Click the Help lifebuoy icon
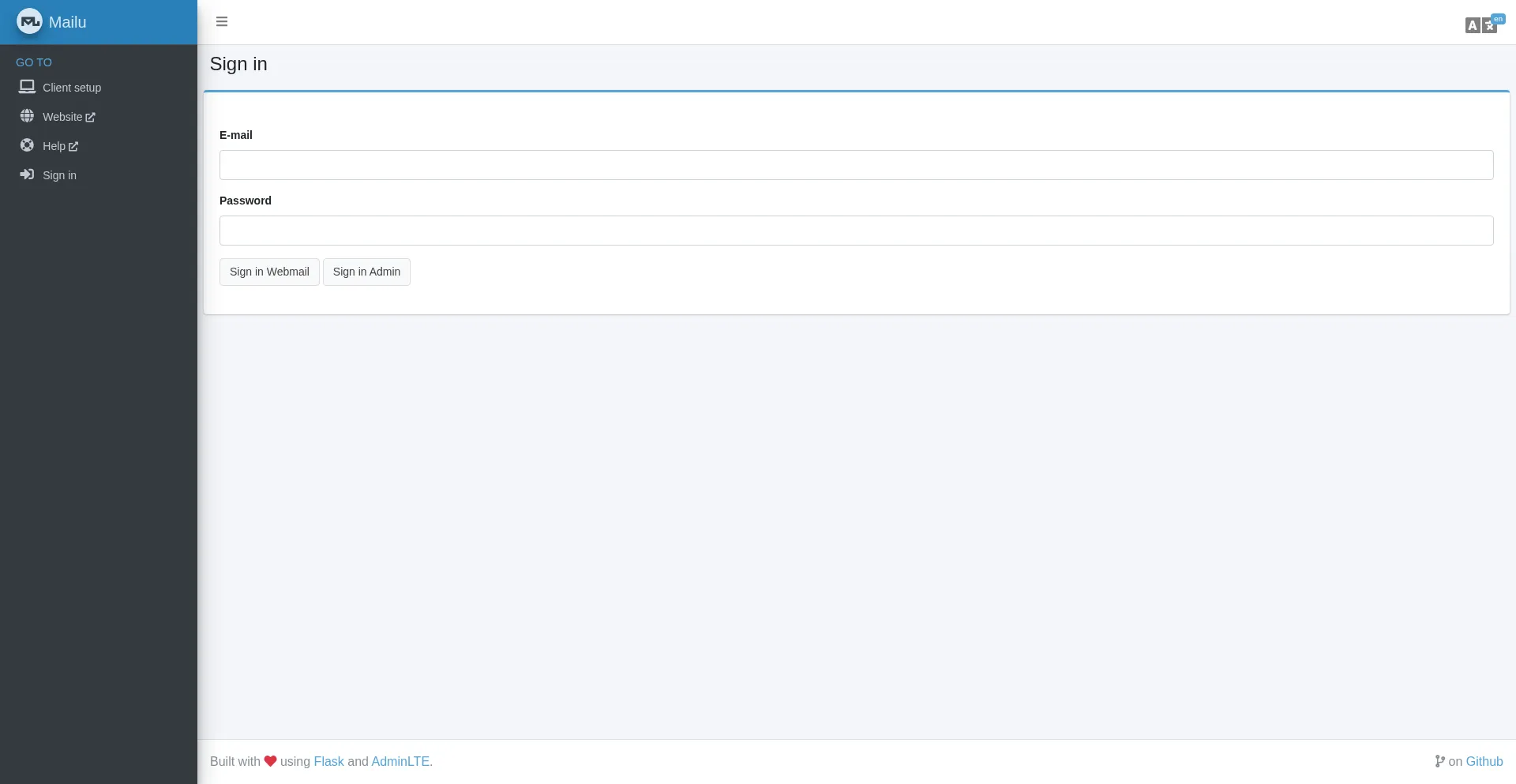This screenshot has height=784, width=1516. [27, 145]
